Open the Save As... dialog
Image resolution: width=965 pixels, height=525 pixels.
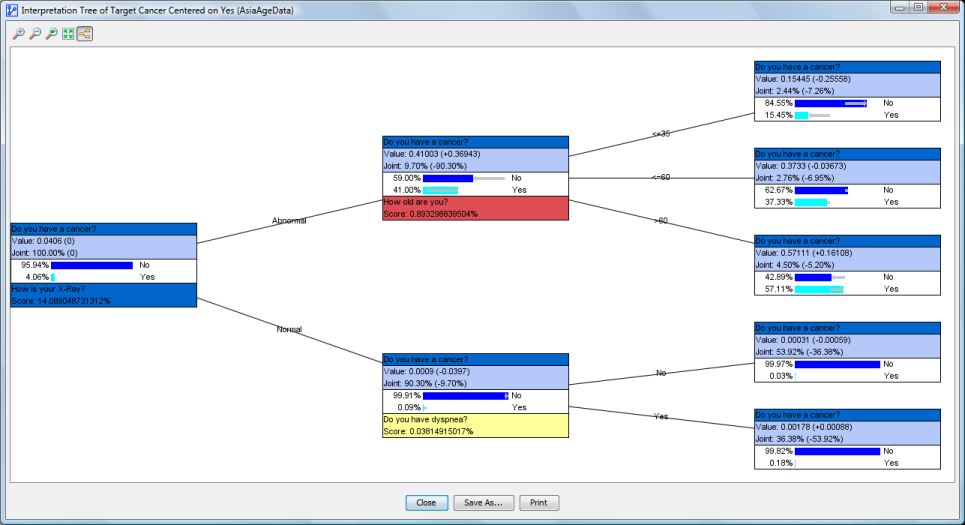coord(485,503)
